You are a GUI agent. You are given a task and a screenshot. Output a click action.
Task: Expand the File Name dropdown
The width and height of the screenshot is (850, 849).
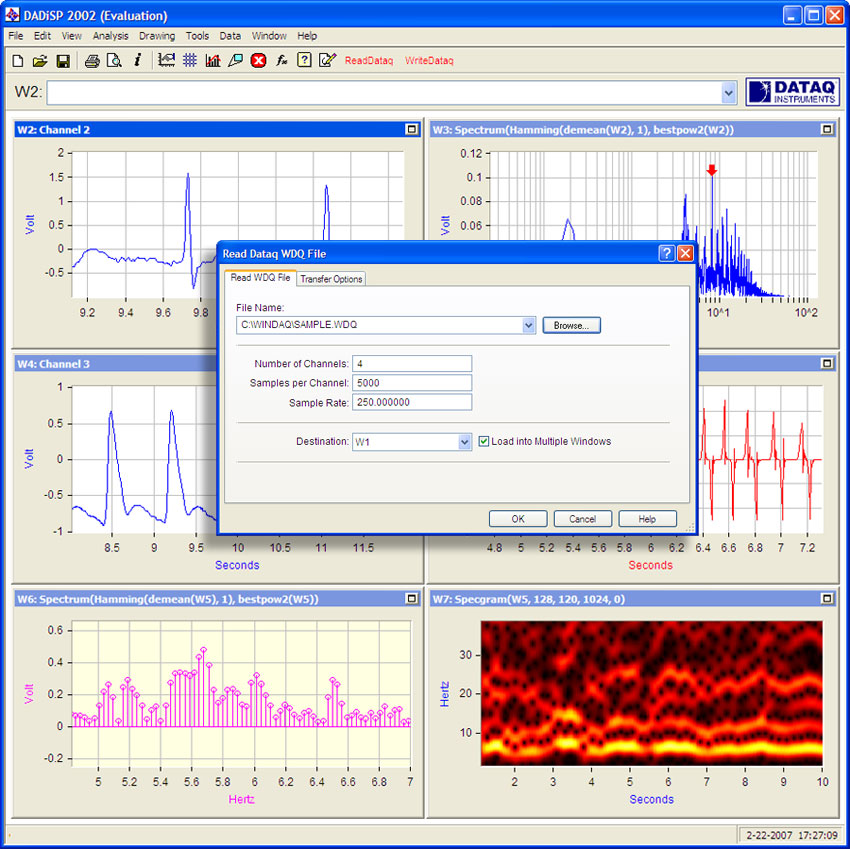pos(529,325)
